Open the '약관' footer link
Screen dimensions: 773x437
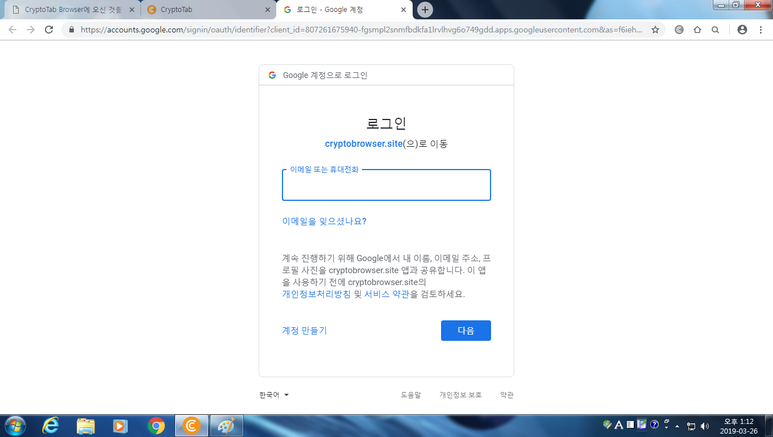(x=507, y=395)
